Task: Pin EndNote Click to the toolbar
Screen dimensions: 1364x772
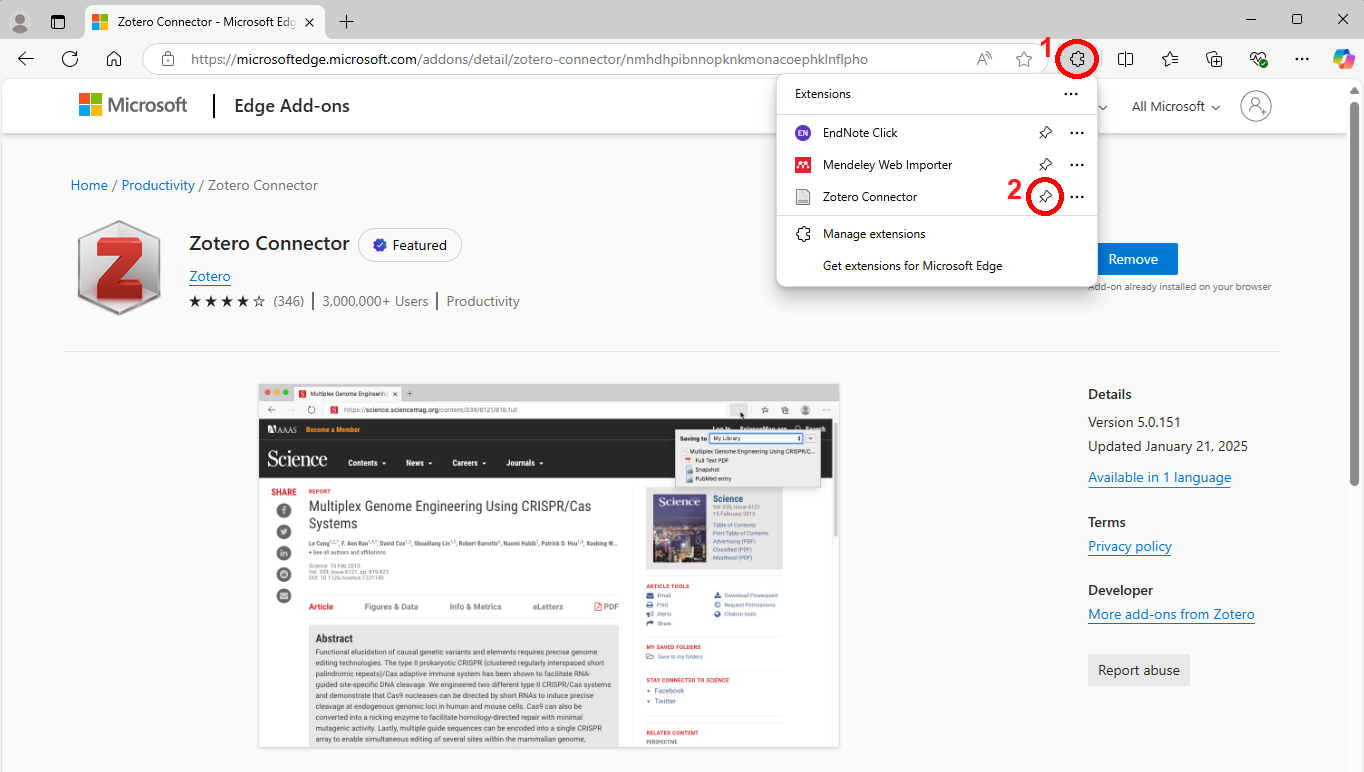Action: 1044,133
